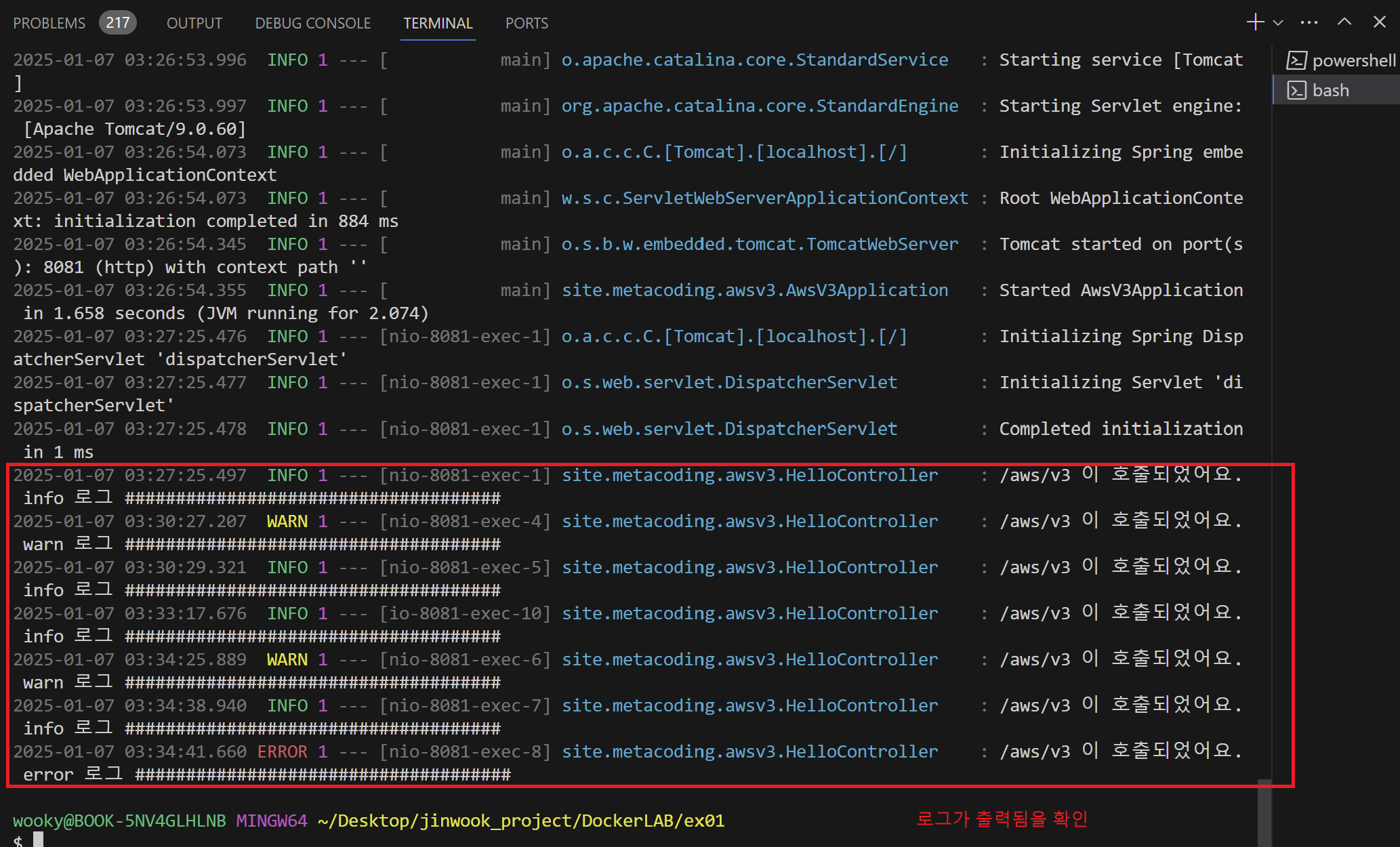
Task: Click the powershell terminal icon
Action: 1296,60
